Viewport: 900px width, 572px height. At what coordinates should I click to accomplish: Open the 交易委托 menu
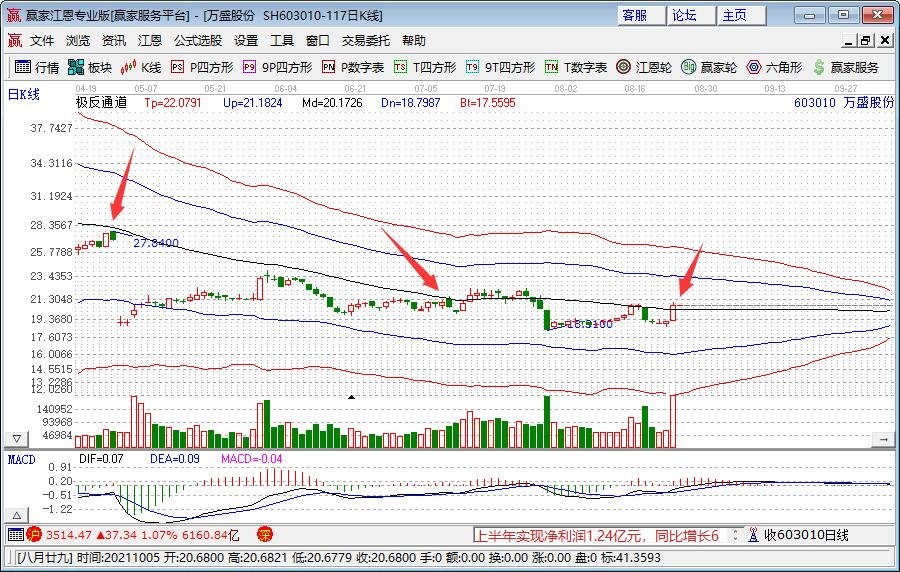coord(366,41)
